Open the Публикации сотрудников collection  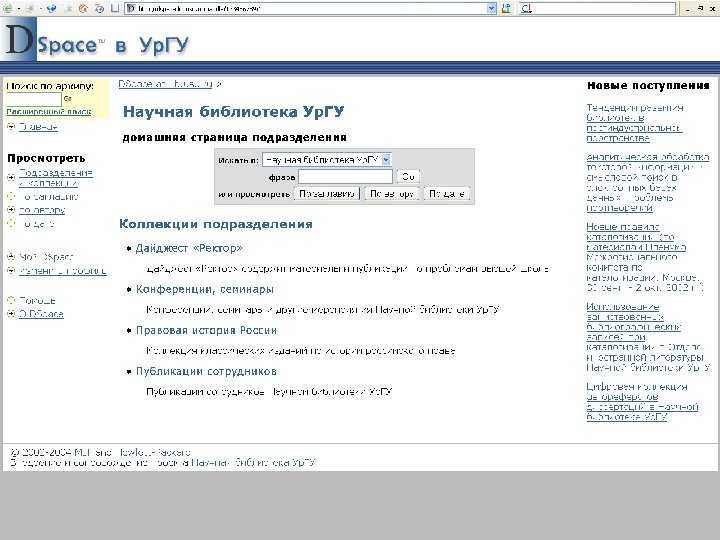[206, 371]
